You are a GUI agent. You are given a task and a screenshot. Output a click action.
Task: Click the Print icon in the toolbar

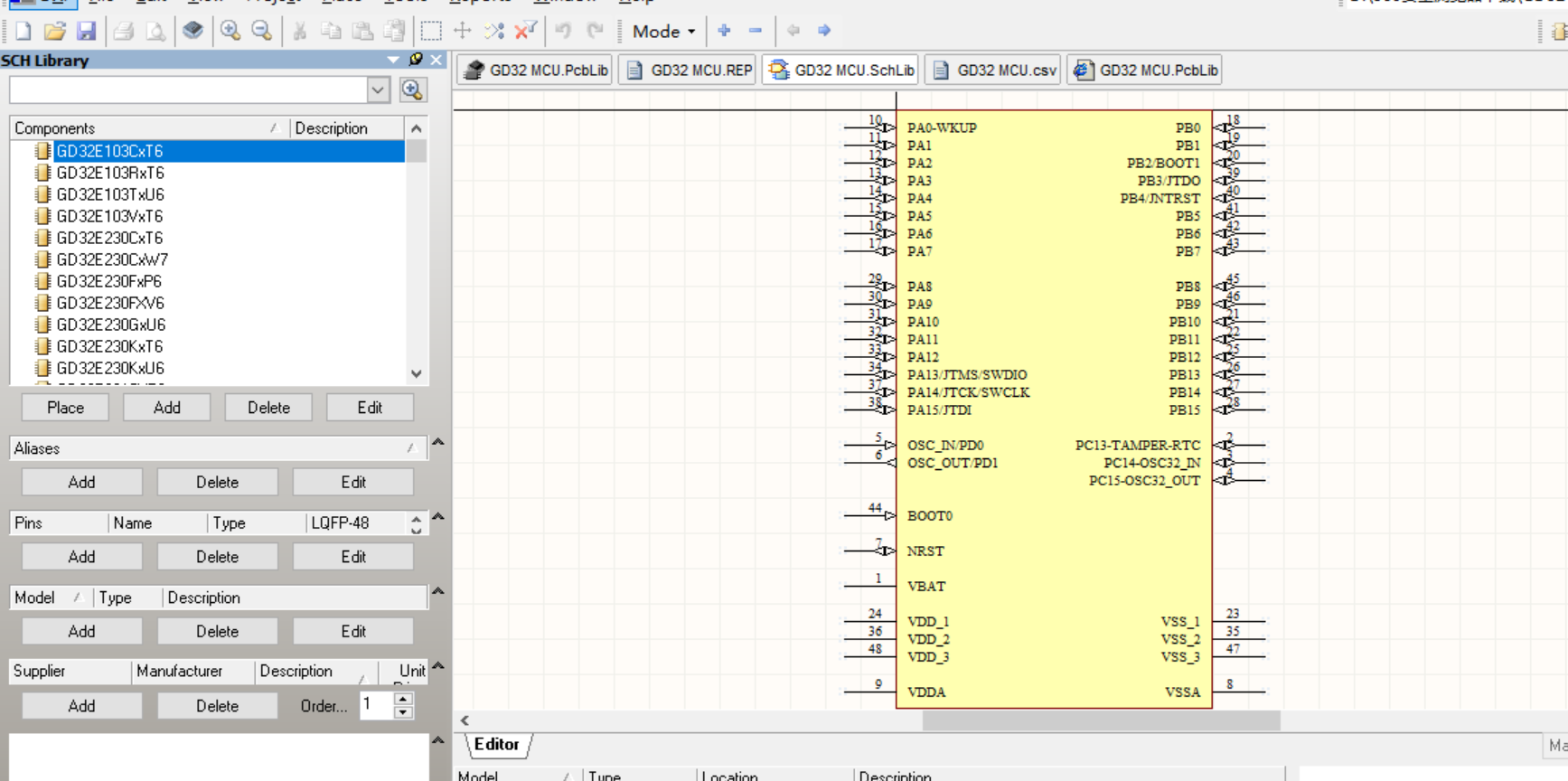124,31
